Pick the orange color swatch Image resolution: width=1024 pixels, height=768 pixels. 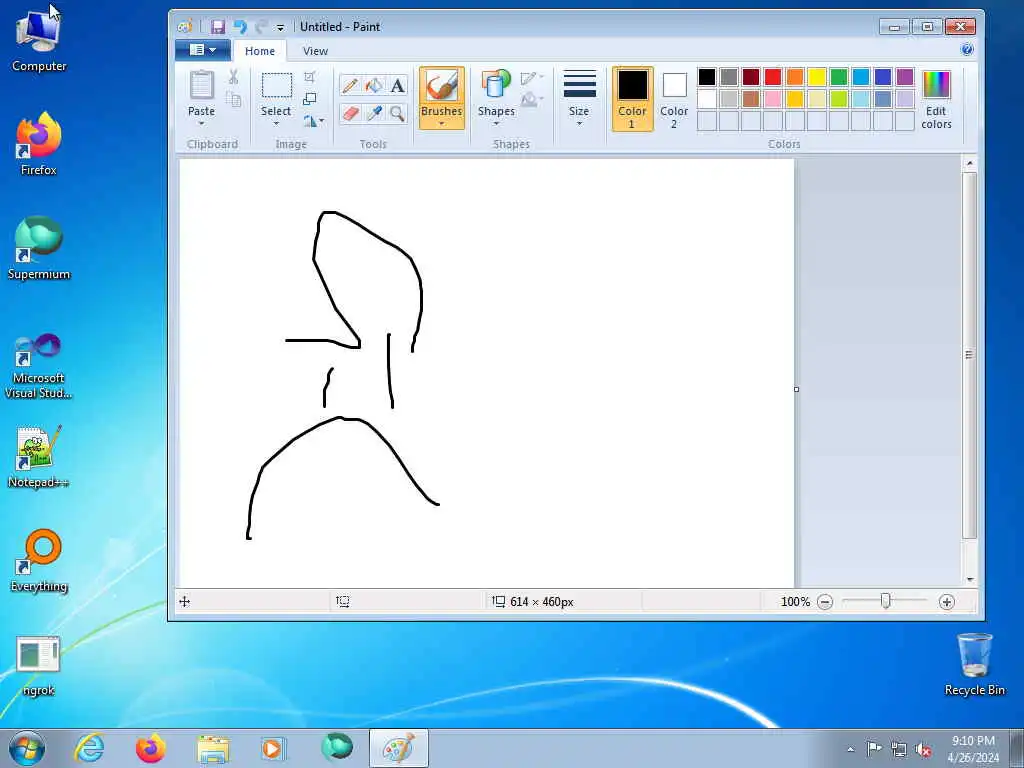(x=795, y=77)
